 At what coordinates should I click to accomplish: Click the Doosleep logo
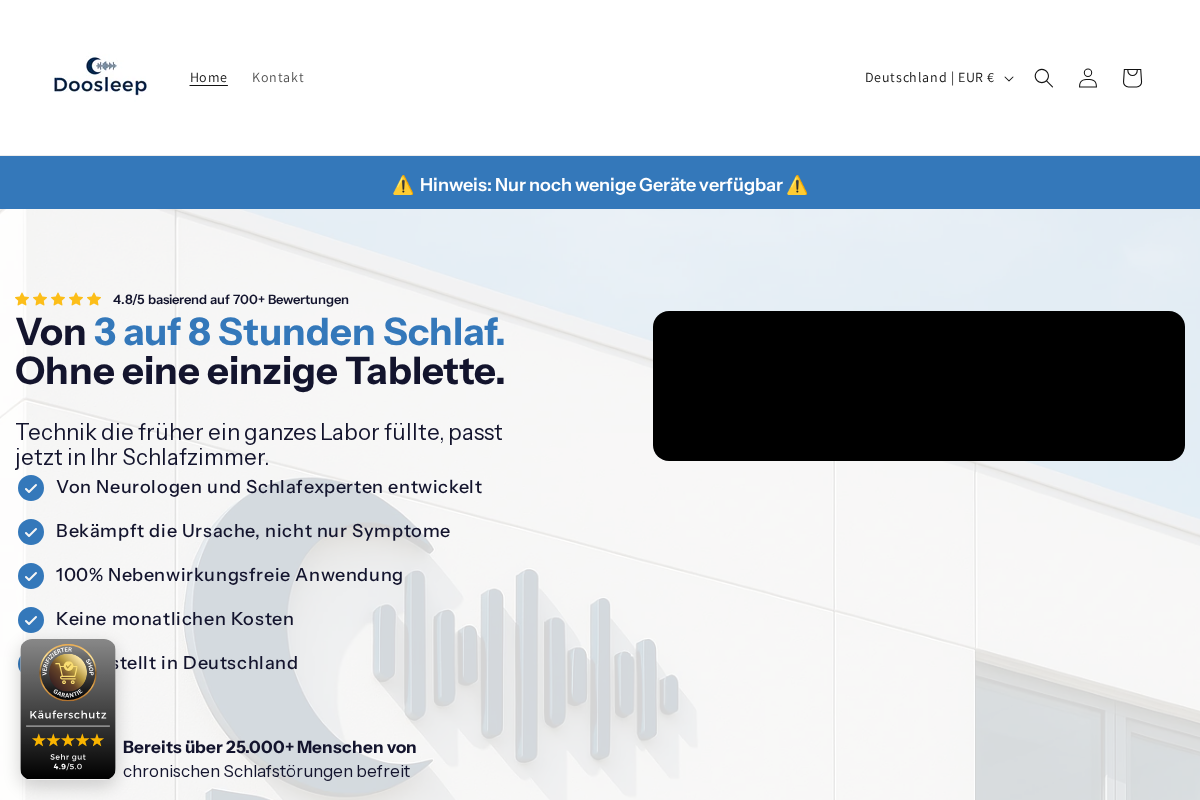(100, 77)
